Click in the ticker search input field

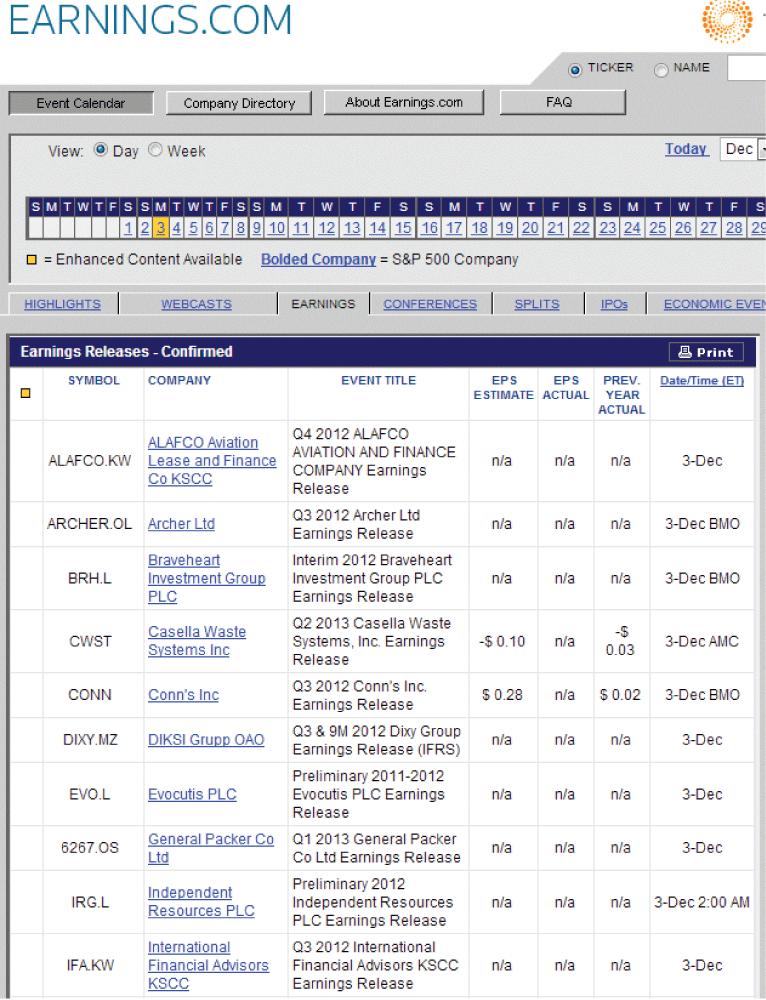pos(746,68)
